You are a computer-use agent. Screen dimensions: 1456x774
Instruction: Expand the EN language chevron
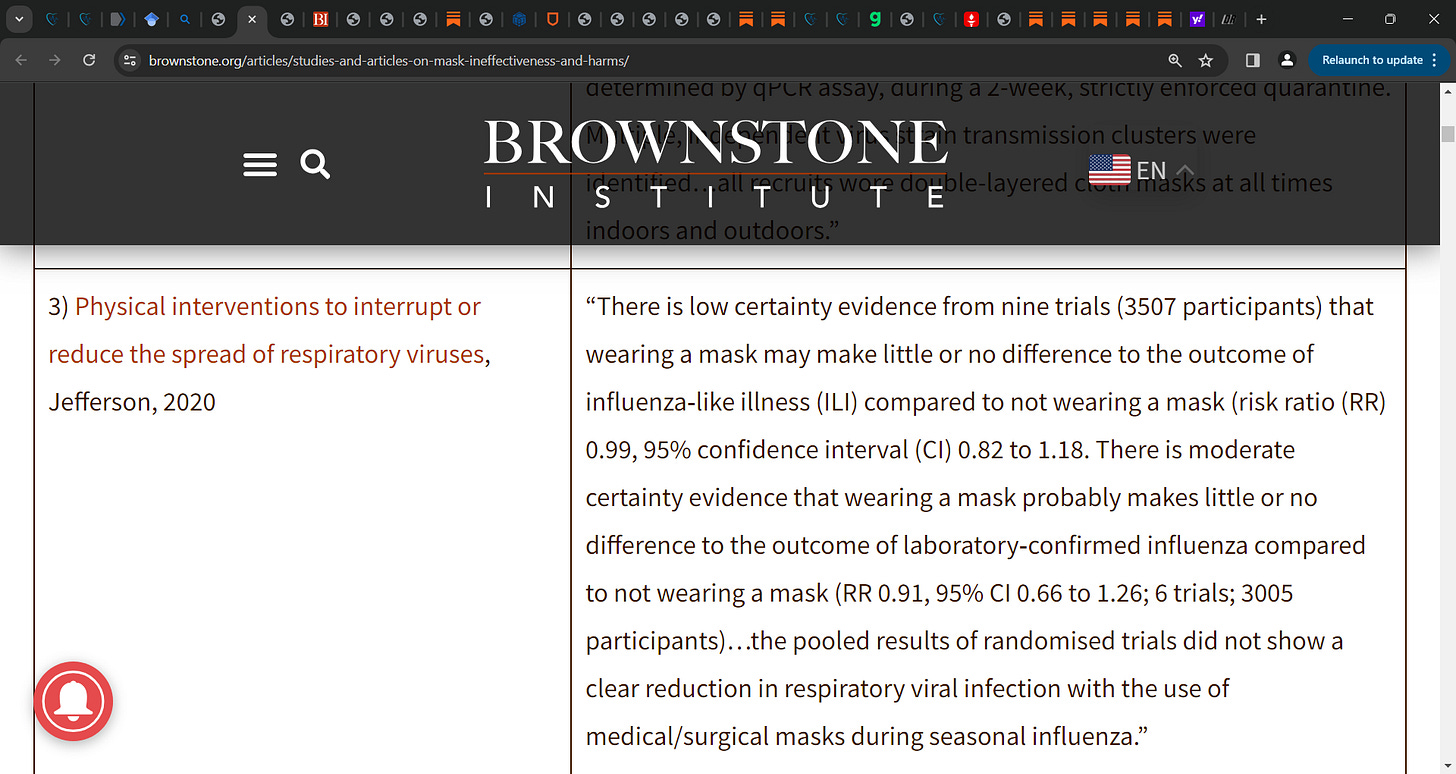click(x=1183, y=171)
